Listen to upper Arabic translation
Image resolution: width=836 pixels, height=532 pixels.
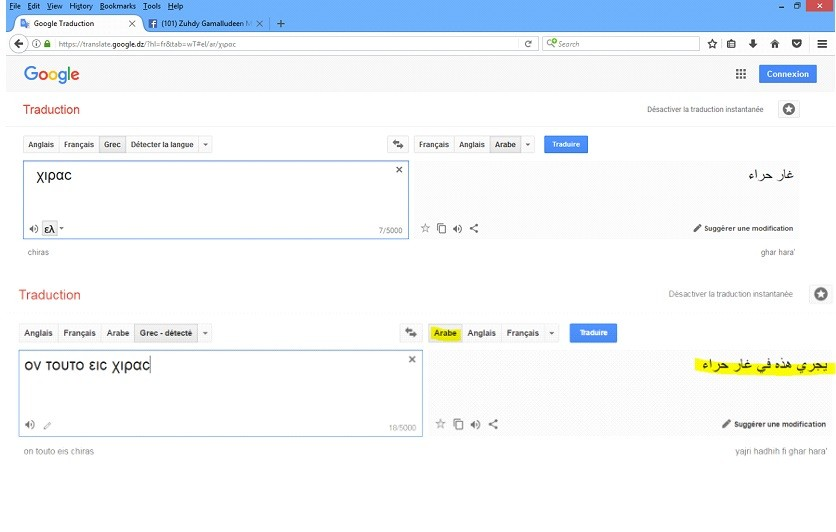pos(457,229)
